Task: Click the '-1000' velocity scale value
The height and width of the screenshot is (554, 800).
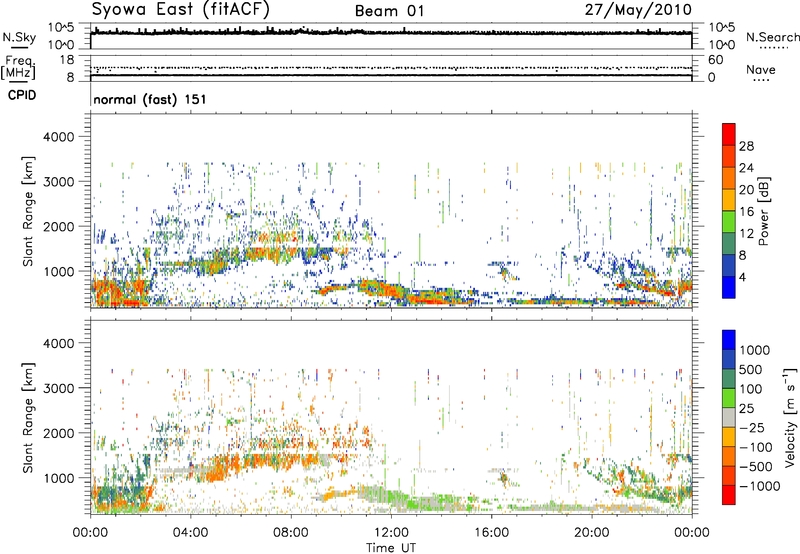Action: coord(759,486)
